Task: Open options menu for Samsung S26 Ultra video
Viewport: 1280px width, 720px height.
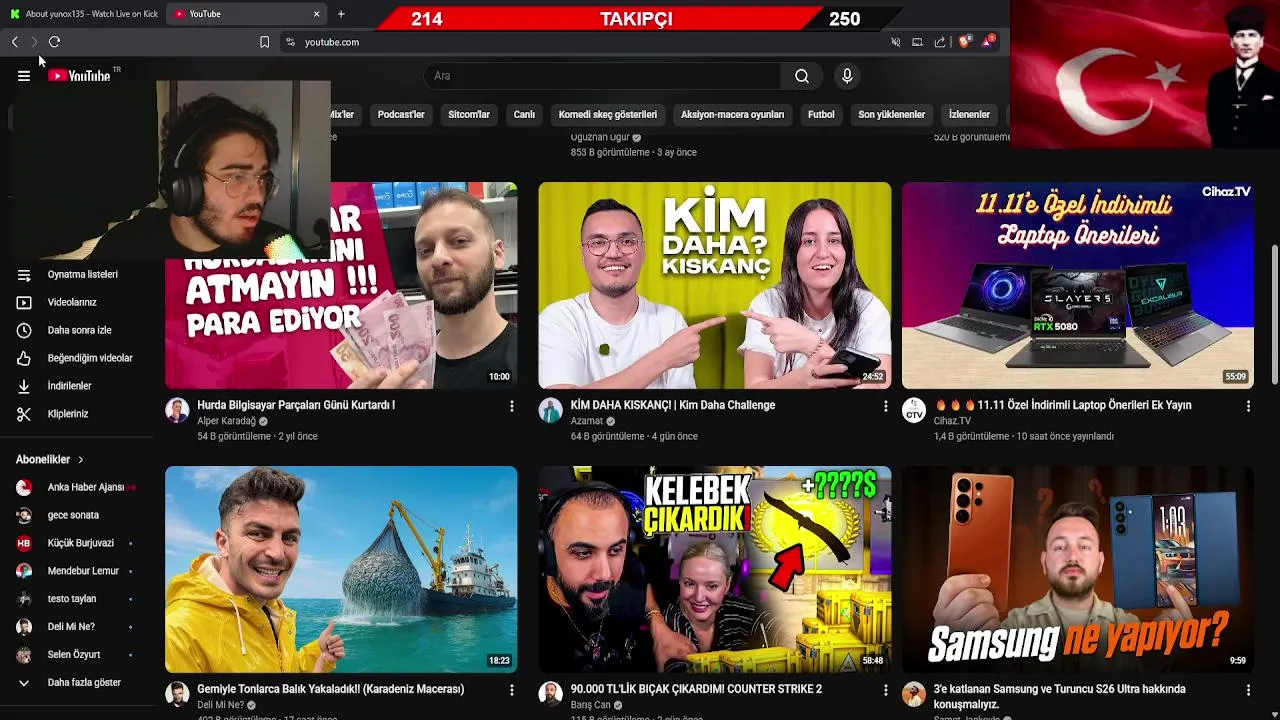Action: 1248,690
